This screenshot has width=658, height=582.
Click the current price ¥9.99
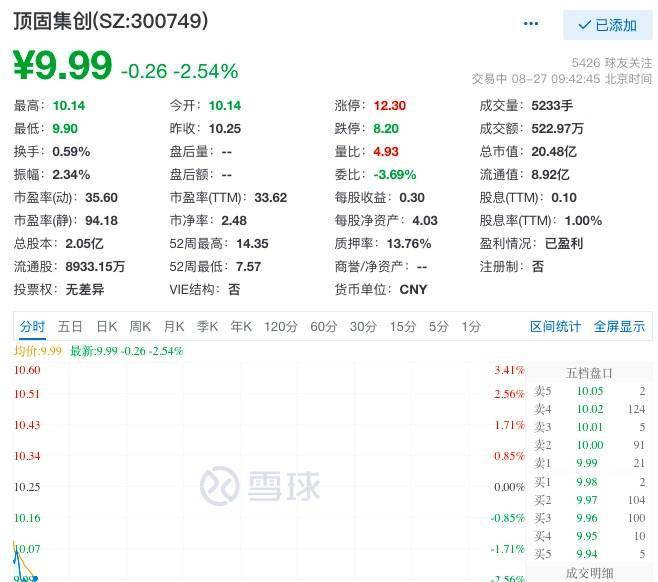coord(63,65)
